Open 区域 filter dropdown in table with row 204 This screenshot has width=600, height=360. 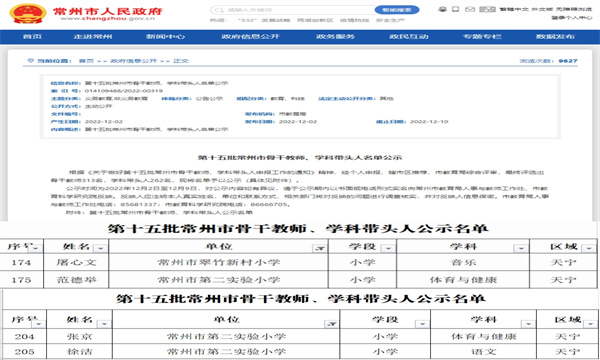click(591, 324)
